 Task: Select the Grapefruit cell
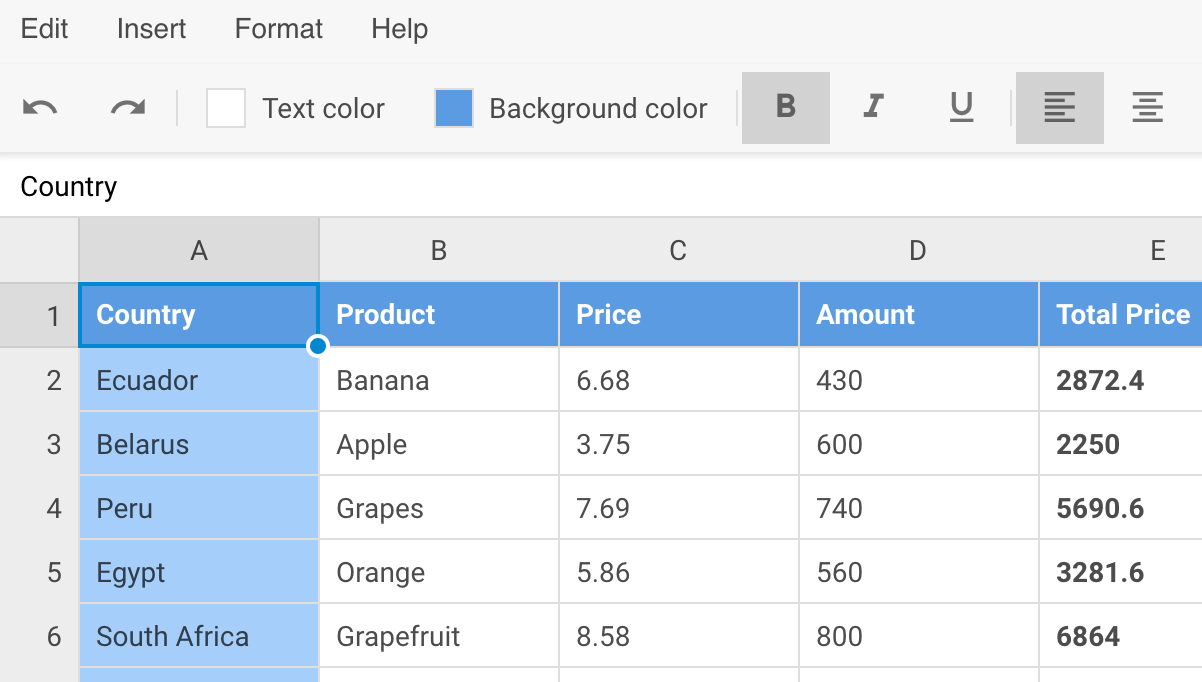438,636
